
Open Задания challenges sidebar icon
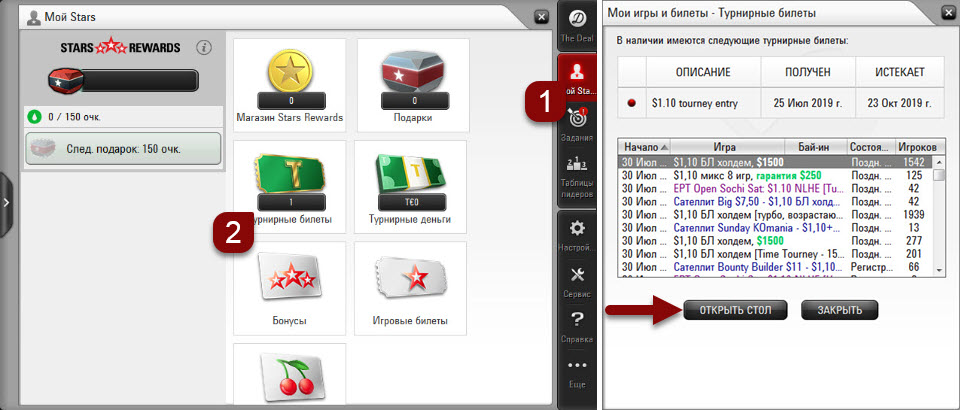point(577,125)
